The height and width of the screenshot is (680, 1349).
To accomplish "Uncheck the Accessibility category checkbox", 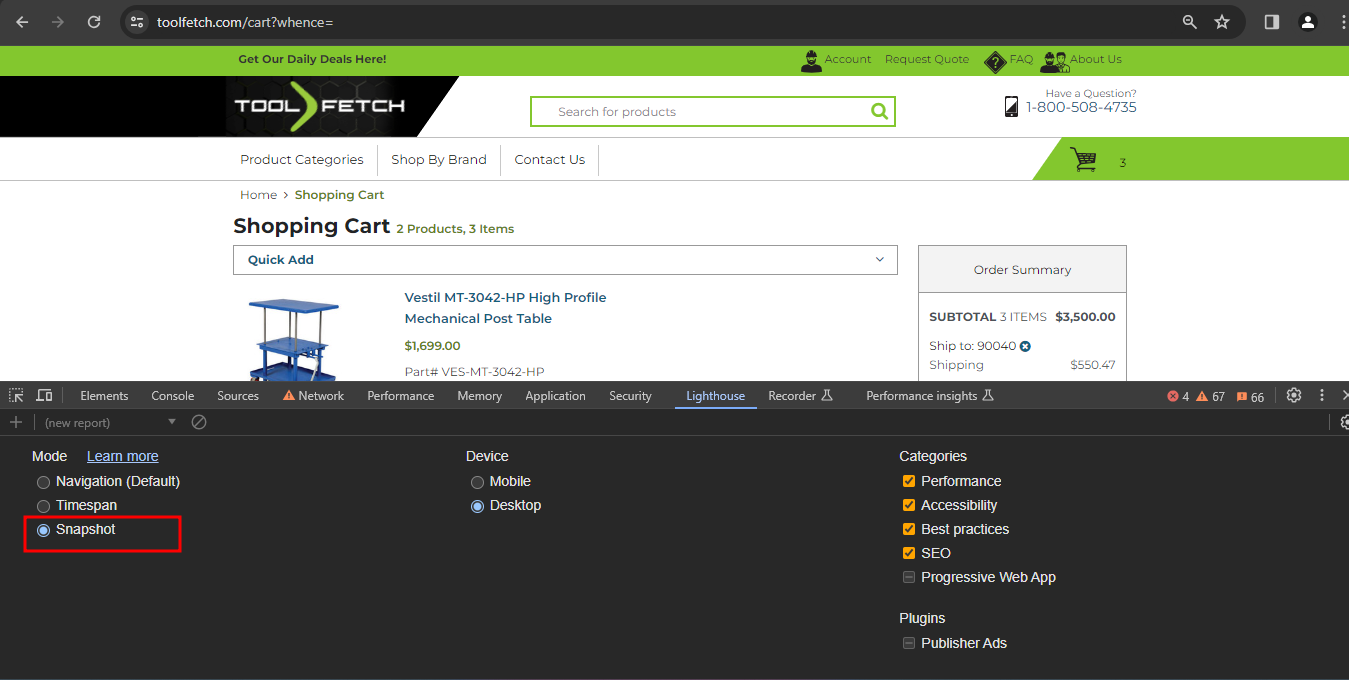I will coord(909,505).
